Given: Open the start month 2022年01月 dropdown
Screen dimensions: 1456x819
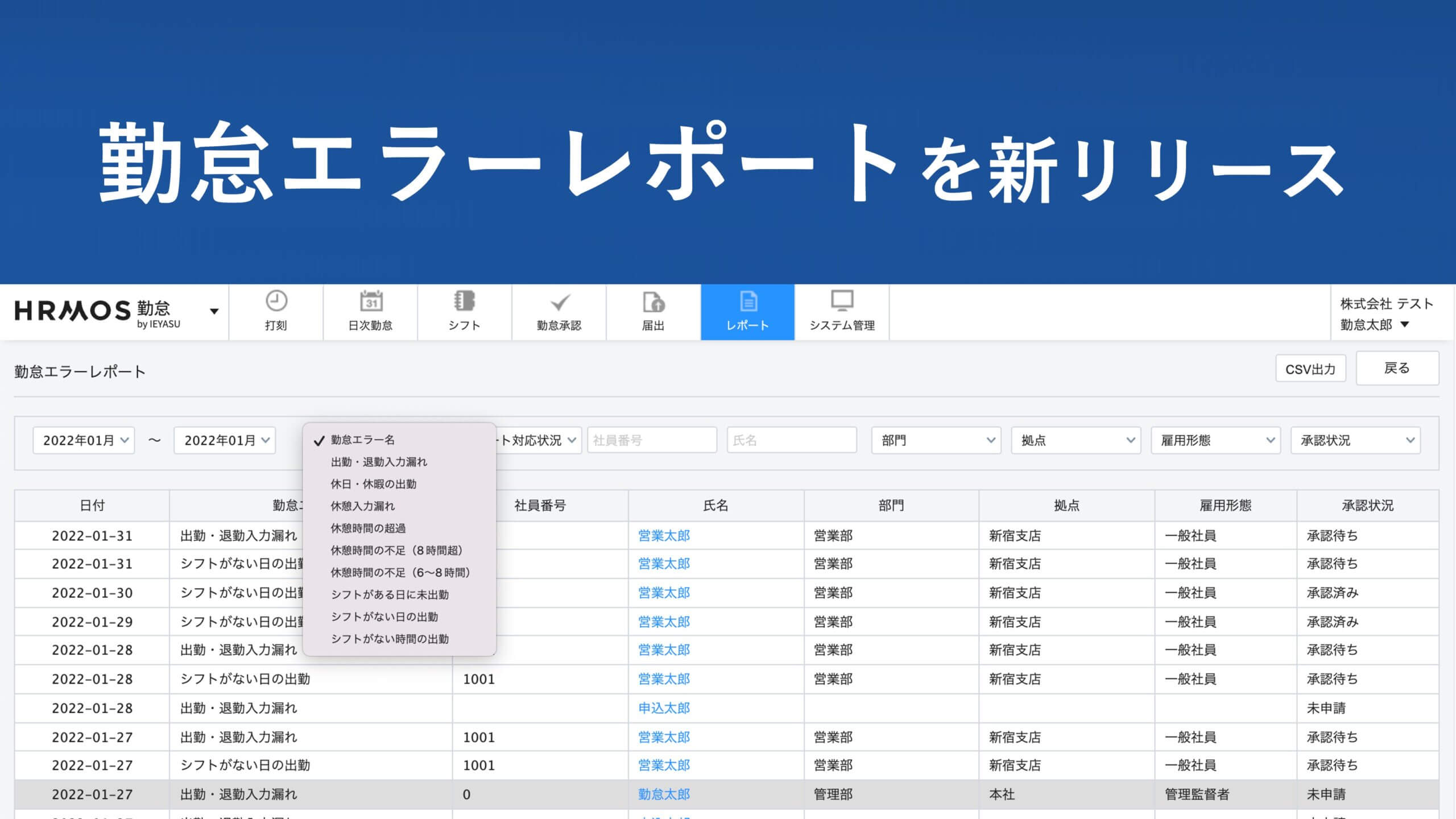Looking at the screenshot, I should click(83, 440).
